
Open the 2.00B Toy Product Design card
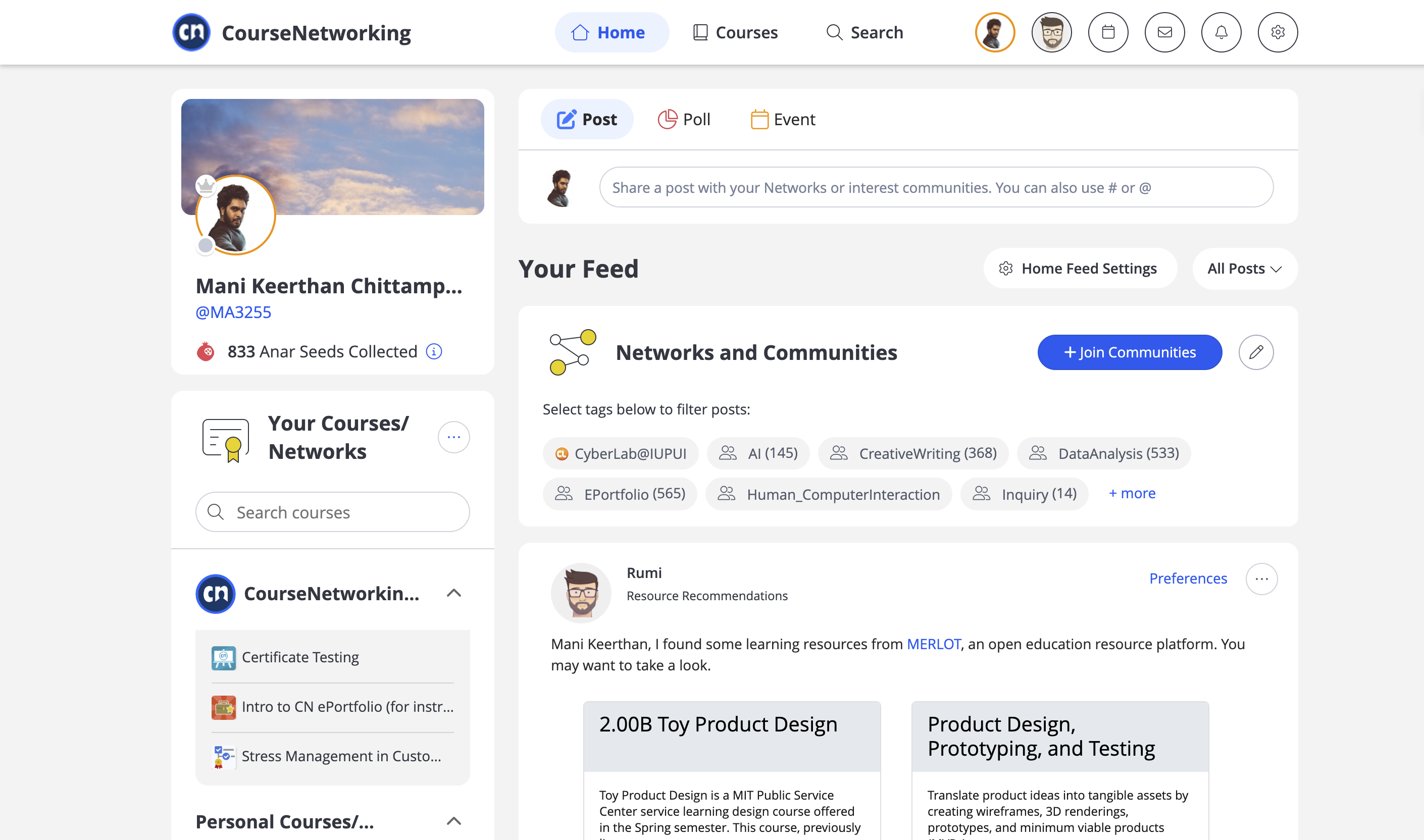pos(732,771)
